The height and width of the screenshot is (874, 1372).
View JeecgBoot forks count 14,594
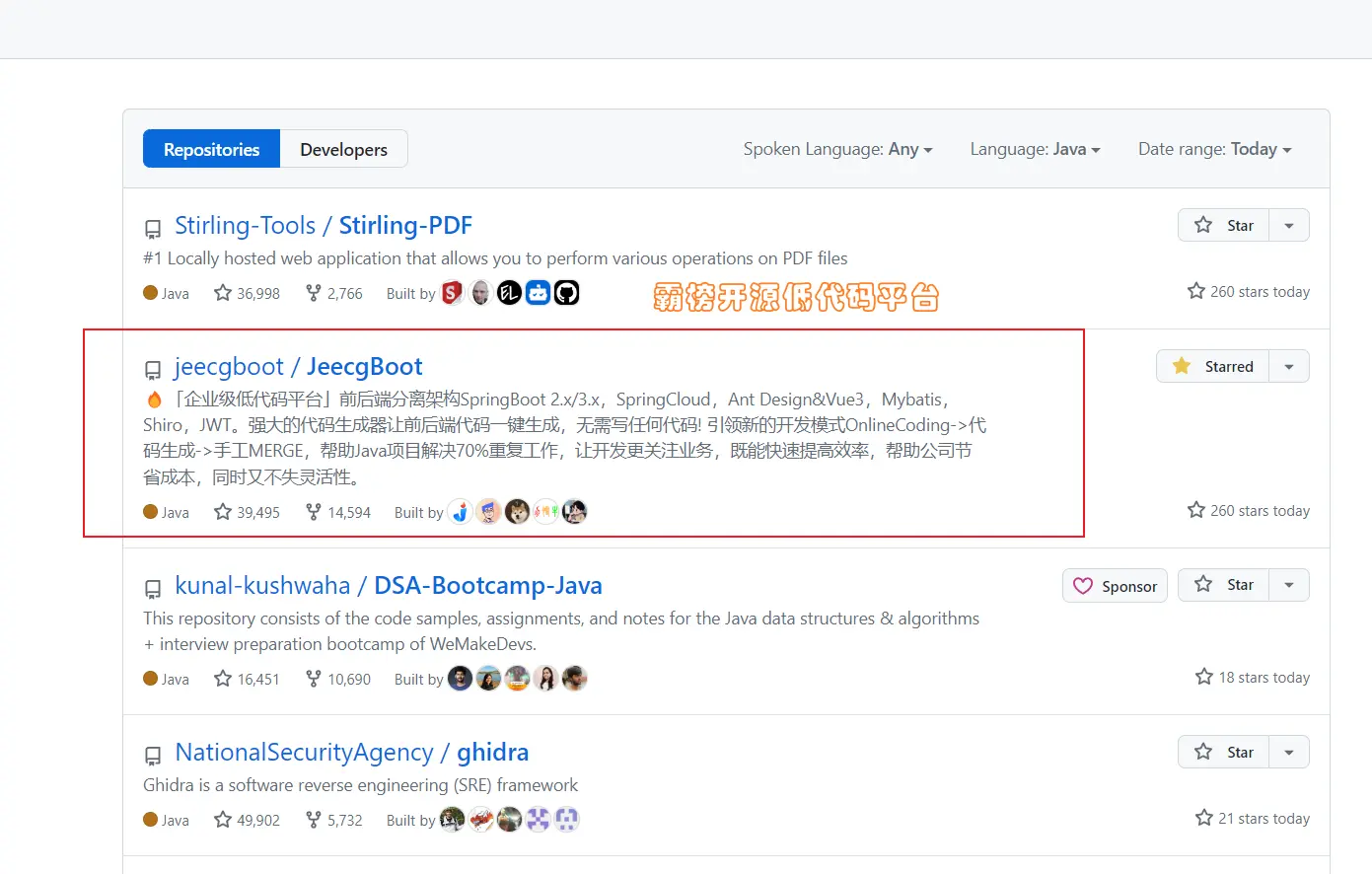pos(338,512)
